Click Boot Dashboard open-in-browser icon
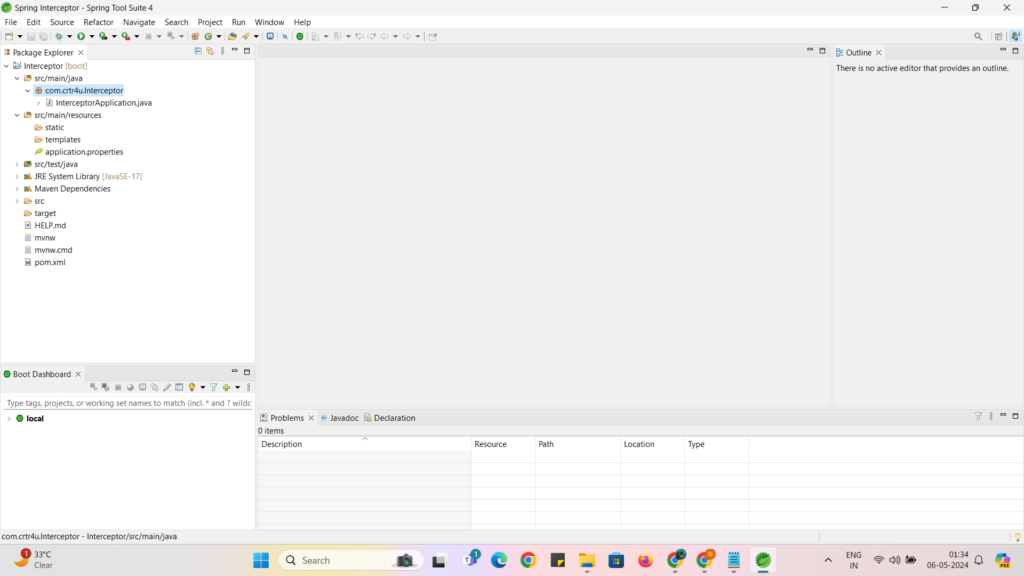 pyautogui.click(x=130, y=387)
